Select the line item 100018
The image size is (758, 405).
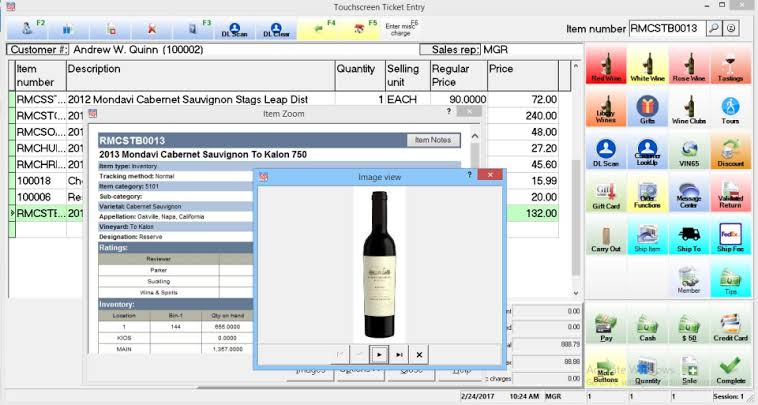[x=40, y=181]
